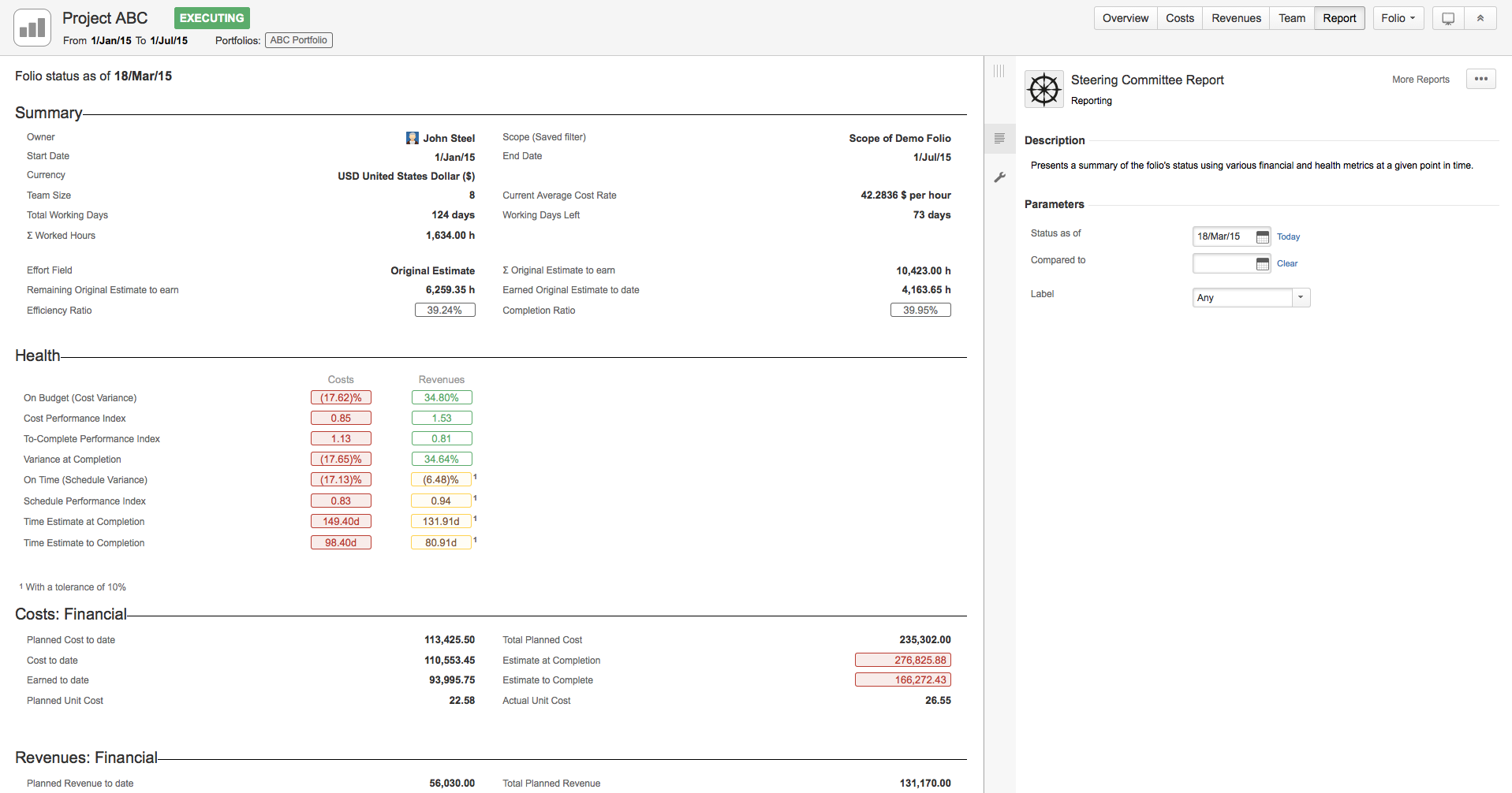
Task: Click the Clear link for Compared to
Action: pos(1286,263)
